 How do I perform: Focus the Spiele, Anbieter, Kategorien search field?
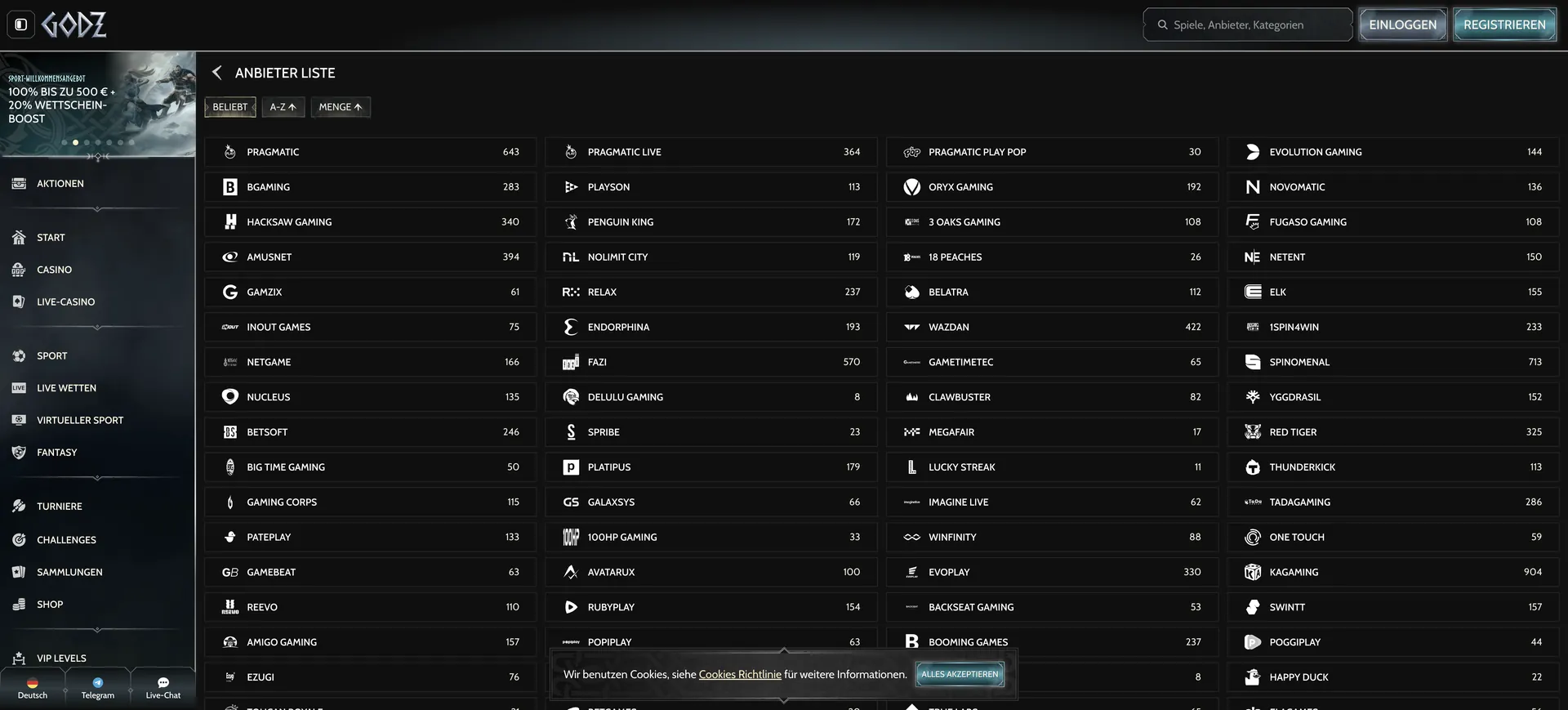coord(1248,25)
